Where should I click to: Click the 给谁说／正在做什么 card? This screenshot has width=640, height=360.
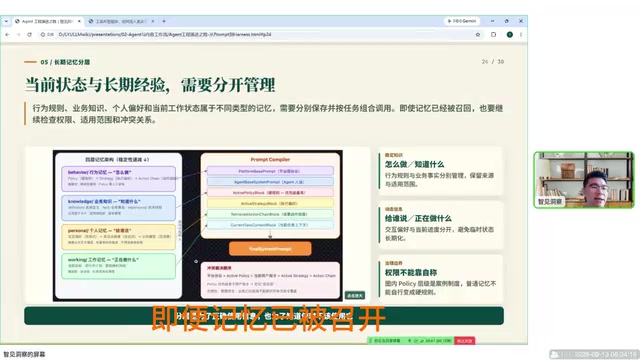440,225
